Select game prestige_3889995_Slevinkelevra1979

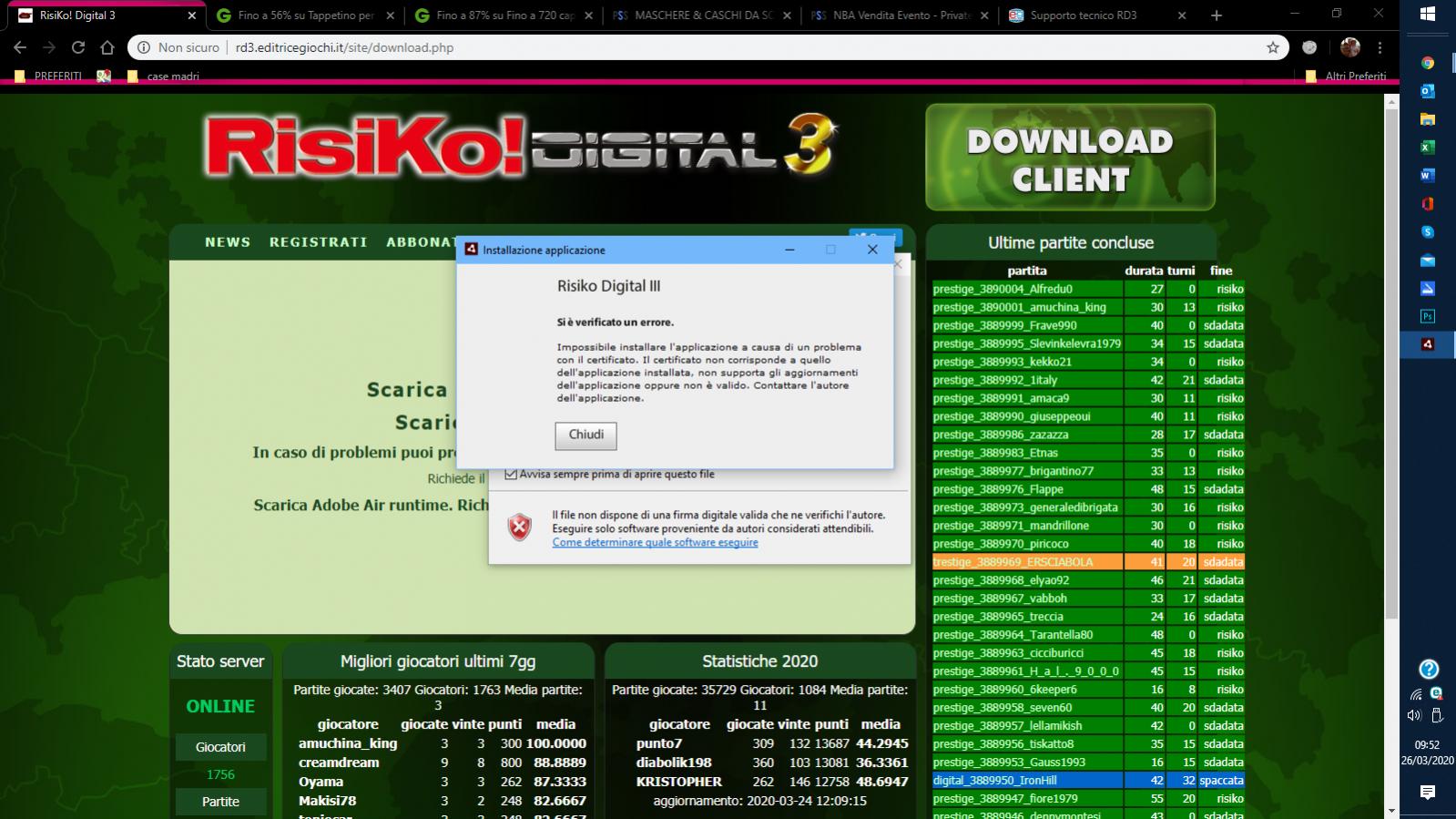click(x=1026, y=343)
